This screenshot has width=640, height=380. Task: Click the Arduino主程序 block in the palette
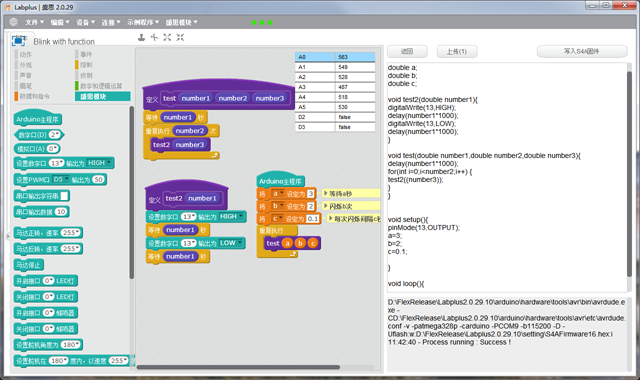[38, 119]
